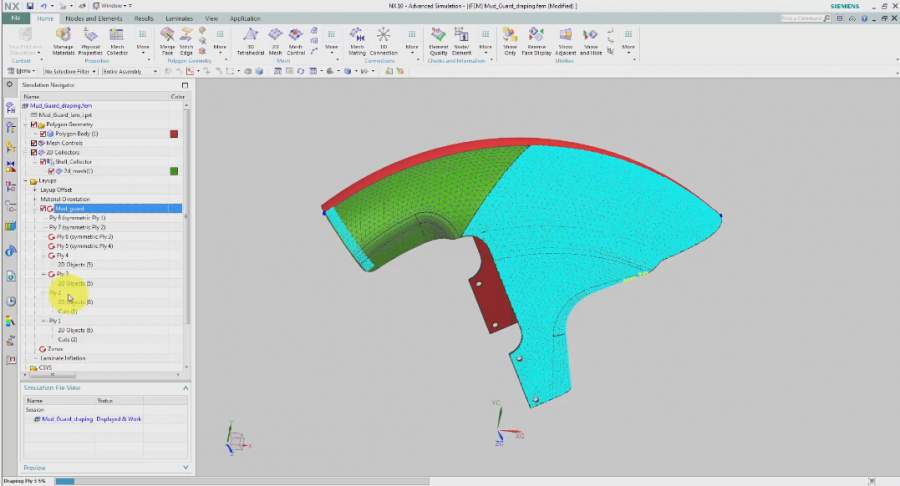Expand More dropdown in Properties group
This screenshot has width=900, height=486.
(143, 42)
